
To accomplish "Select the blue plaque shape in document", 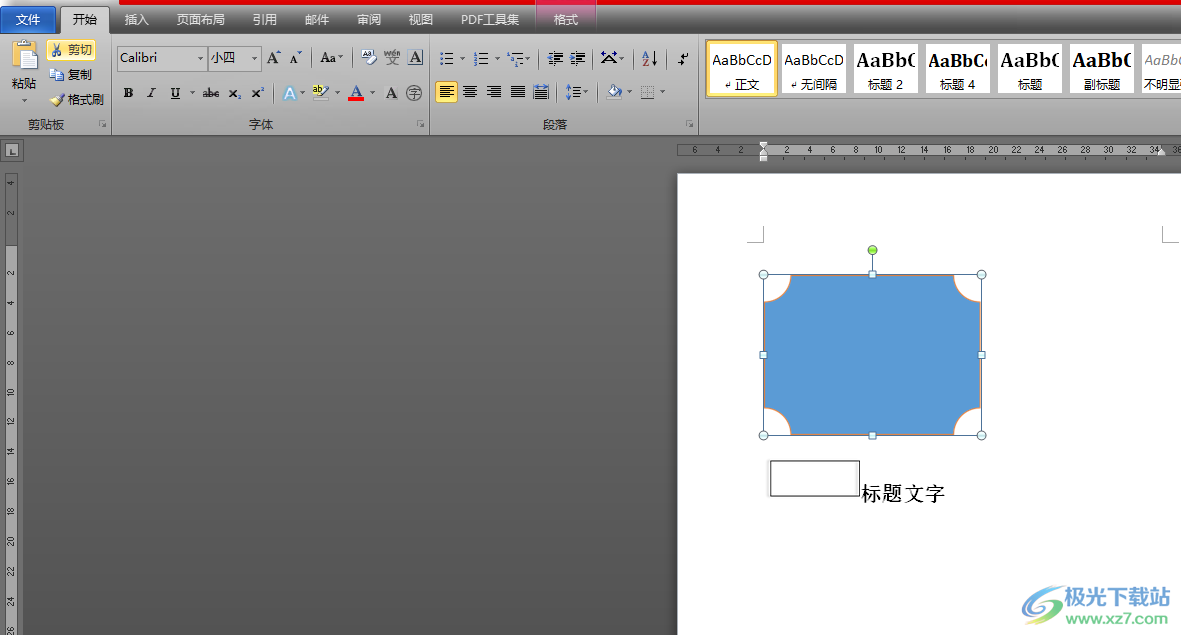I will (872, 355).
